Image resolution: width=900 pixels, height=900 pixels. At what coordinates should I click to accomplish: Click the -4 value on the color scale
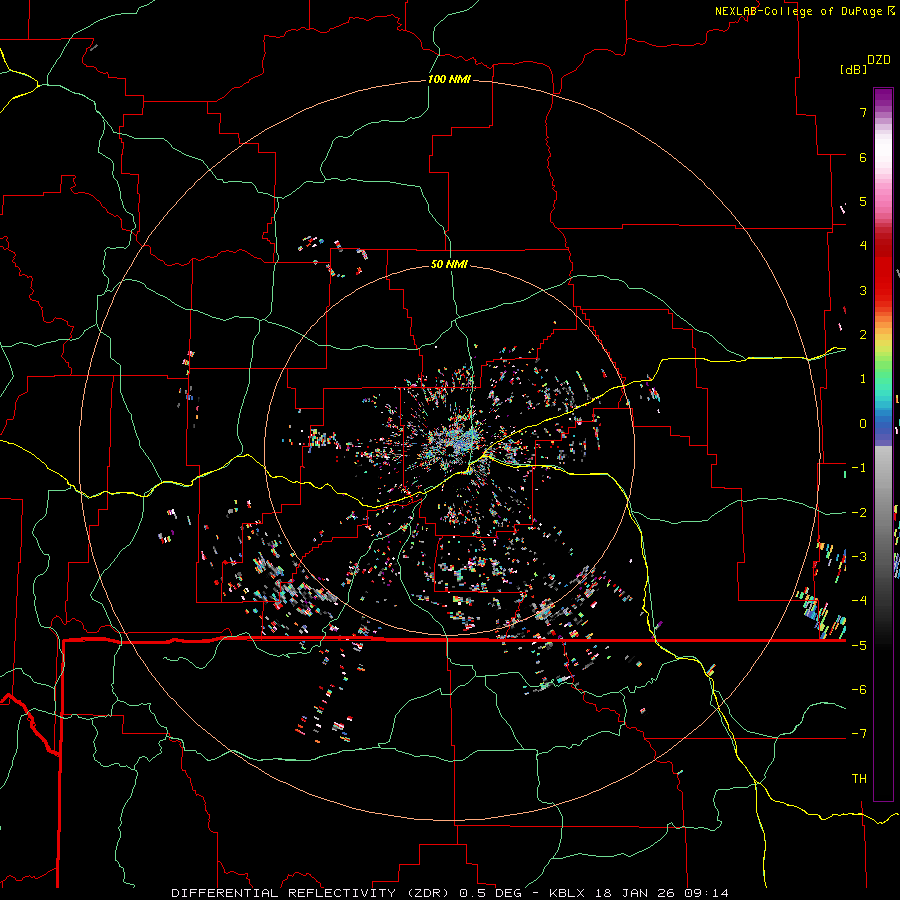coord(859,600)
